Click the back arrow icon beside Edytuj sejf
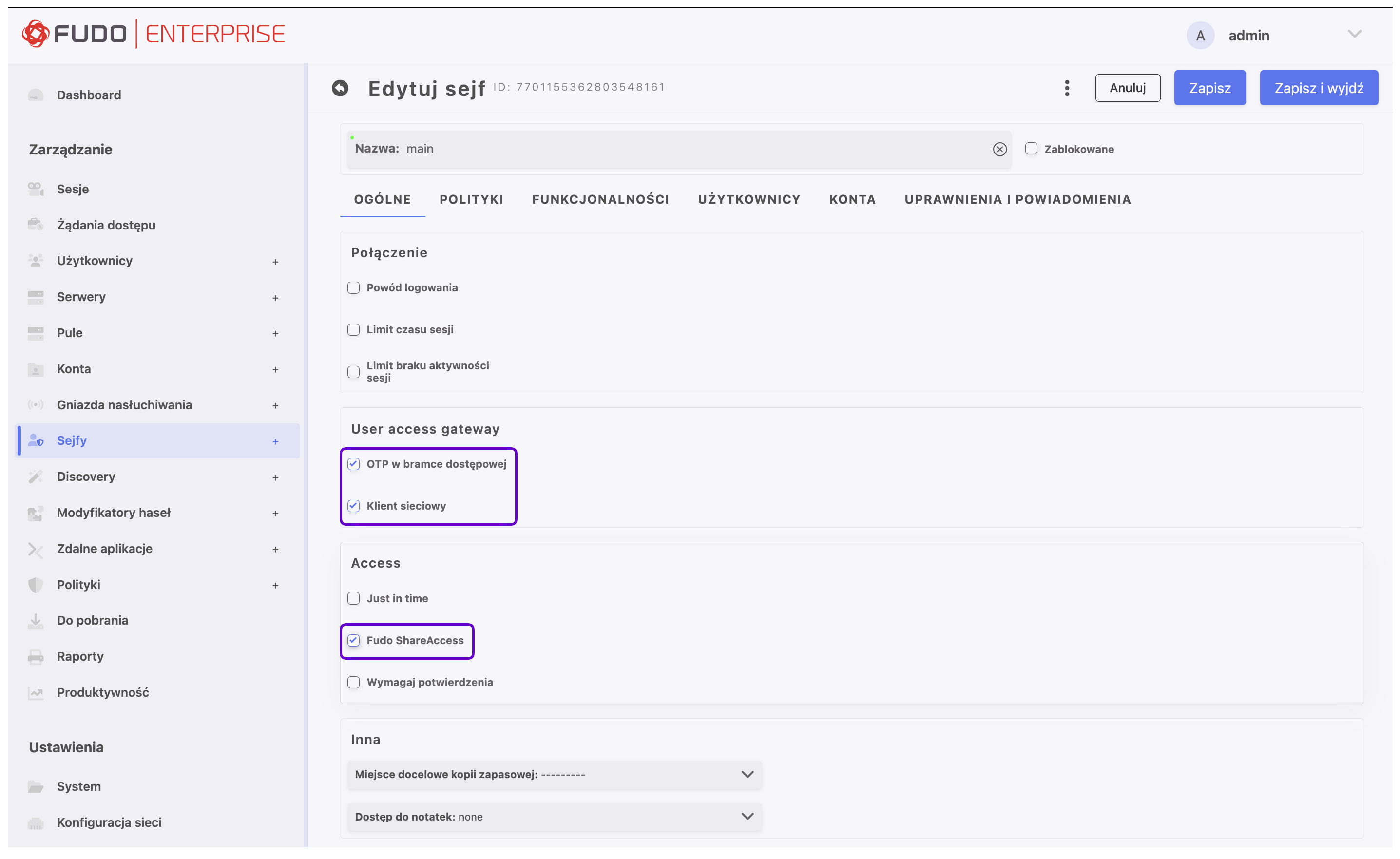The width and height of the screenshot is (1400, 859). coord(340,88)
